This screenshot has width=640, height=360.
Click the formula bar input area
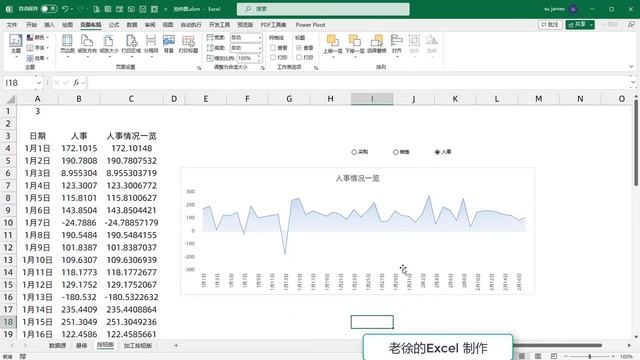click(359, 83)
